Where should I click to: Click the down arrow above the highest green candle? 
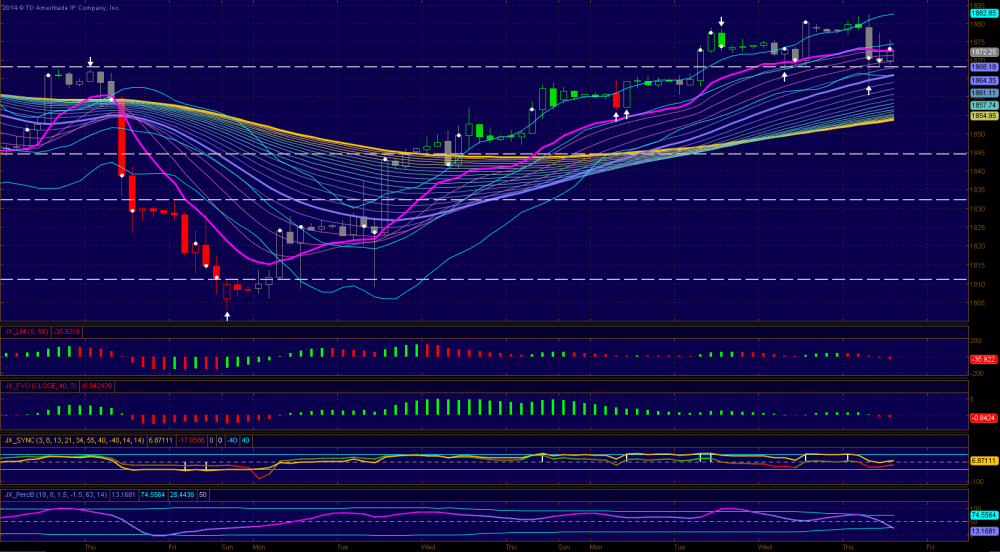(x=721, y=20)
